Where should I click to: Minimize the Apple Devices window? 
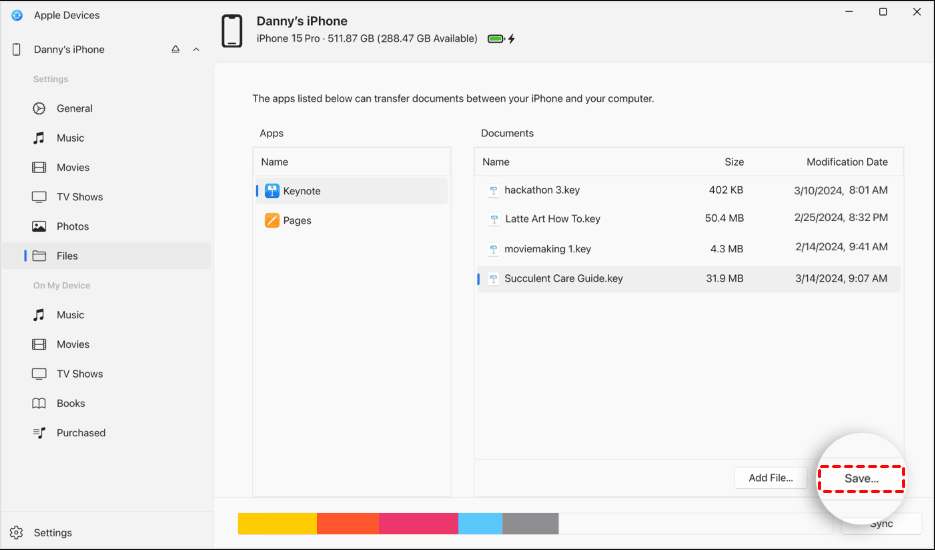point(849,12)
